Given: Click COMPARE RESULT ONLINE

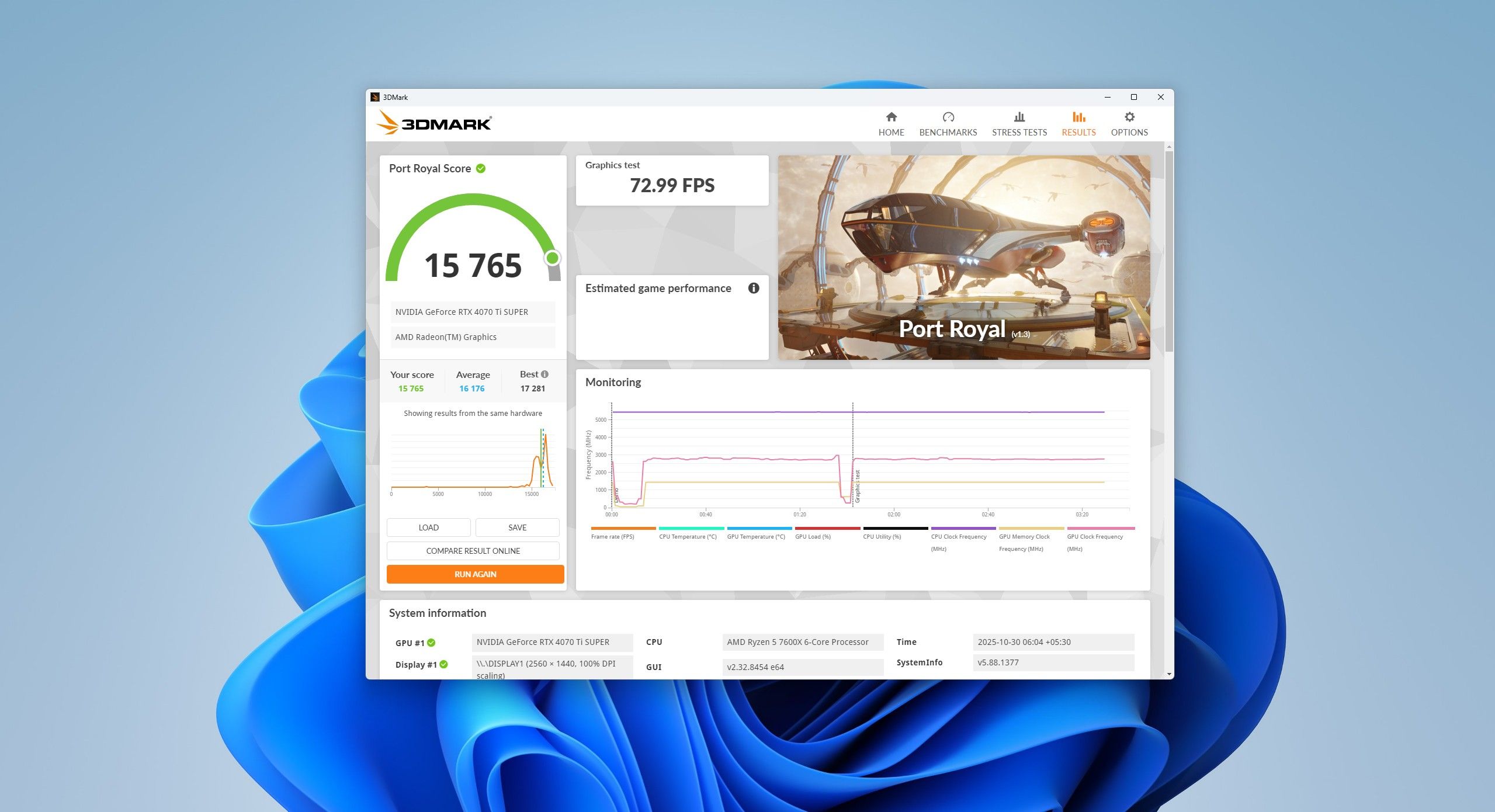Looking at the screenshot, I should tap(473, 551).
